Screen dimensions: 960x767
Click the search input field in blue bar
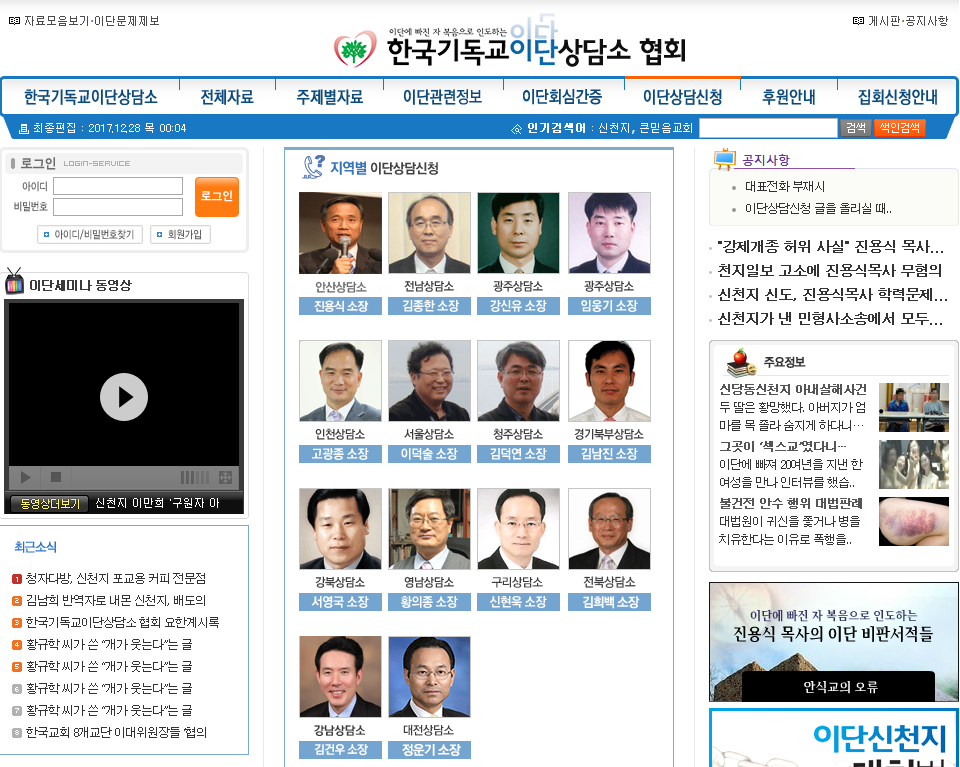tap(768, 128)
